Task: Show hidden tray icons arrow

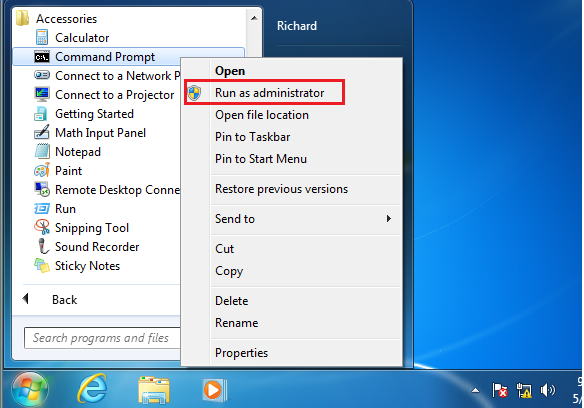Action: click(476, 390)
